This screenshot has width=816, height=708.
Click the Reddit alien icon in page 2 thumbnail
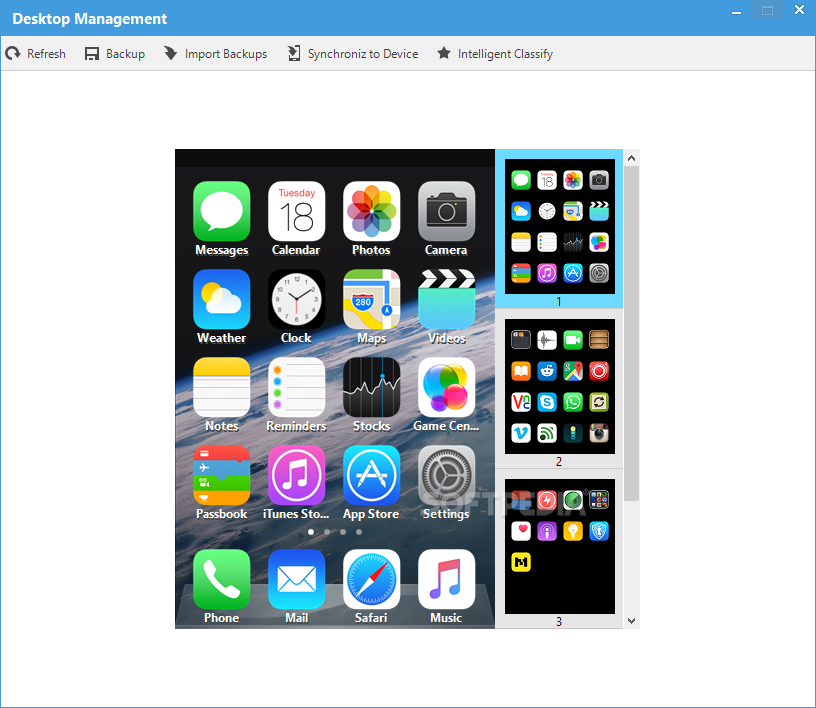pyautogui.click(x=547, y=371)
